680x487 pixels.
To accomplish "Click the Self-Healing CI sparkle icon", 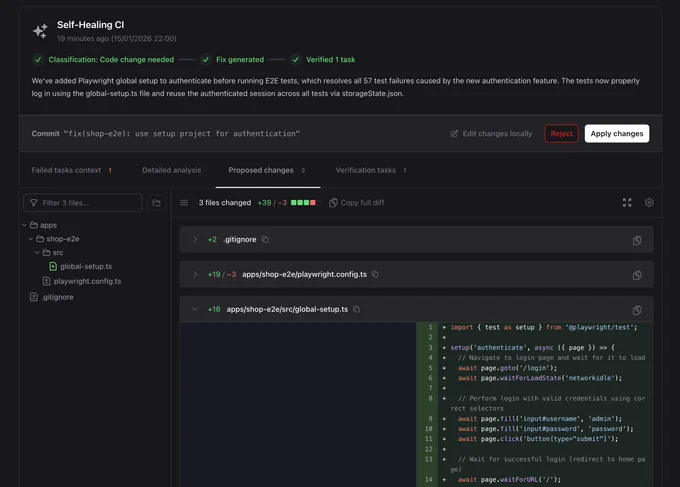I will coord(40,31).
